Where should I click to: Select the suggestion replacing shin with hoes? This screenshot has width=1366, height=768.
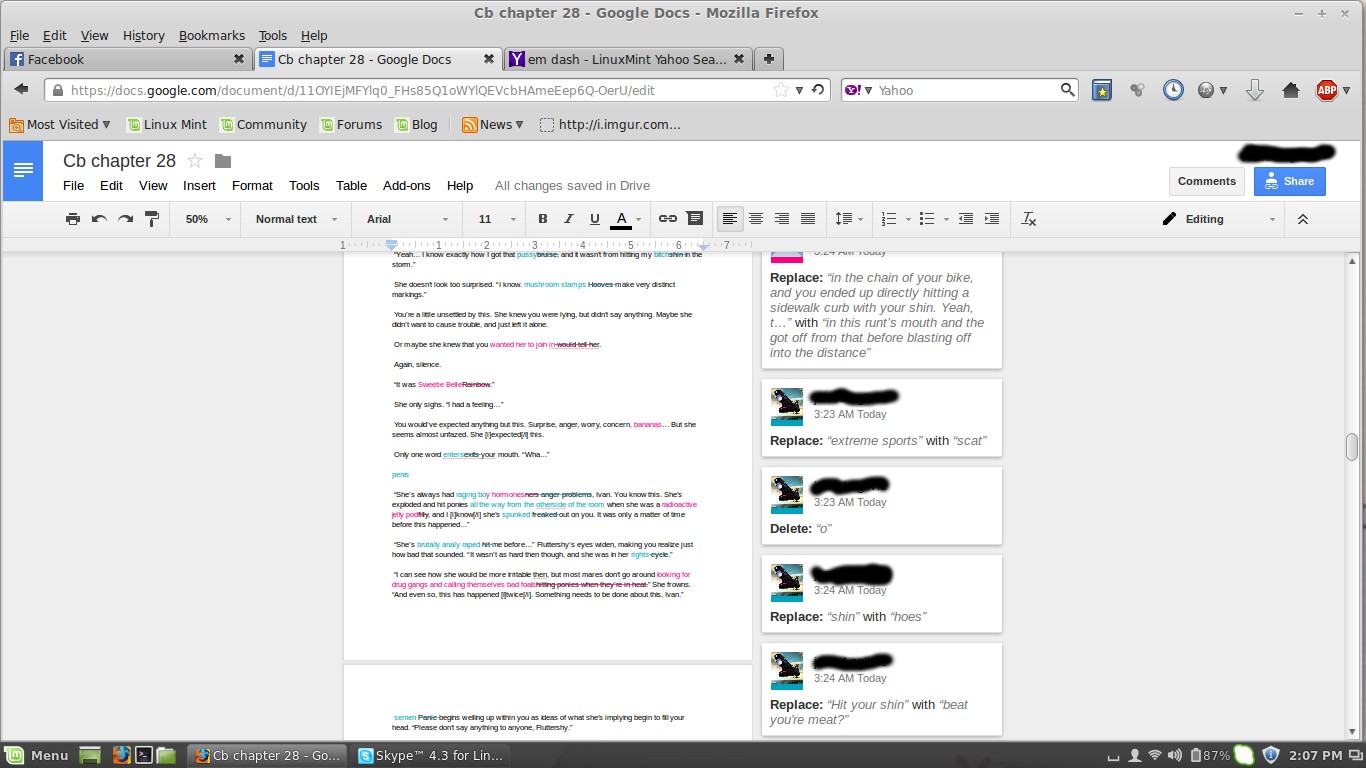coord(881,594)
